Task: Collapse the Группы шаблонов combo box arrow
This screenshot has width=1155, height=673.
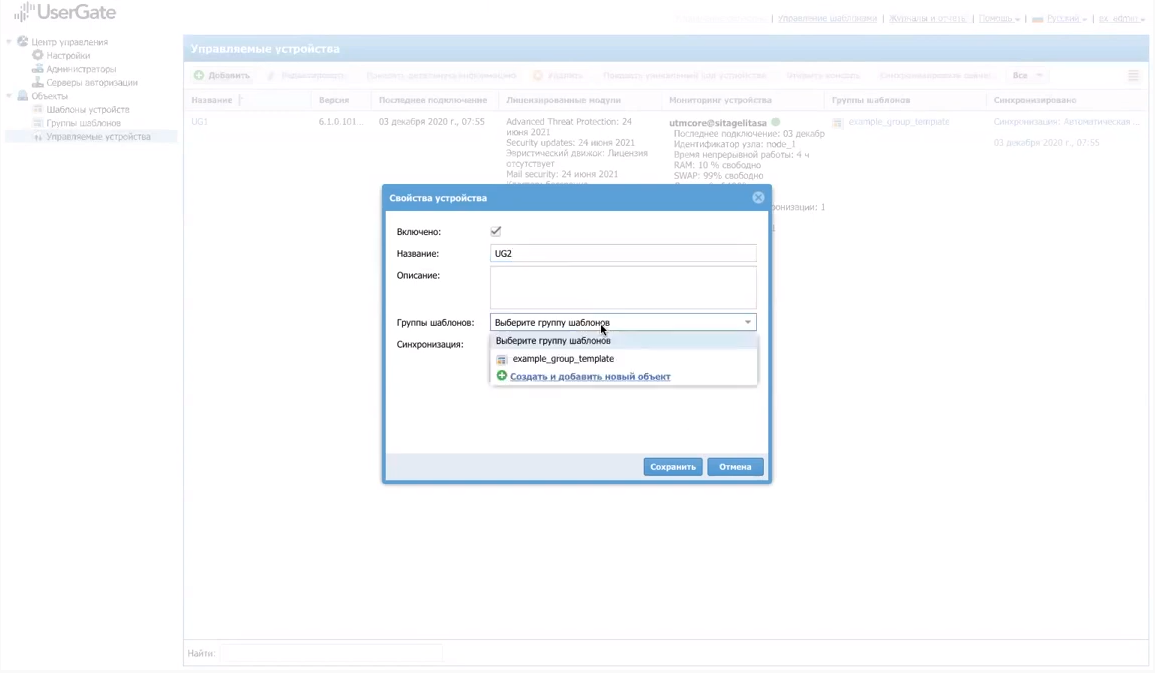Action: (x=748, y=323)
